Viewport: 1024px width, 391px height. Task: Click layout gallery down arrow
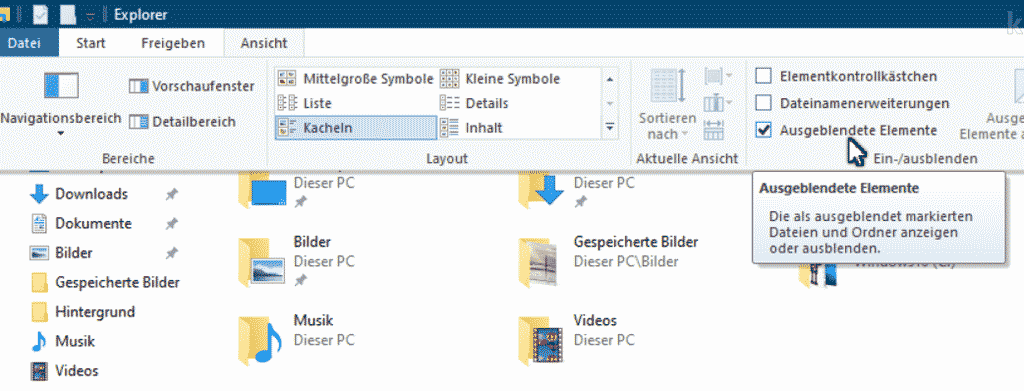click(x=610, y=103)
